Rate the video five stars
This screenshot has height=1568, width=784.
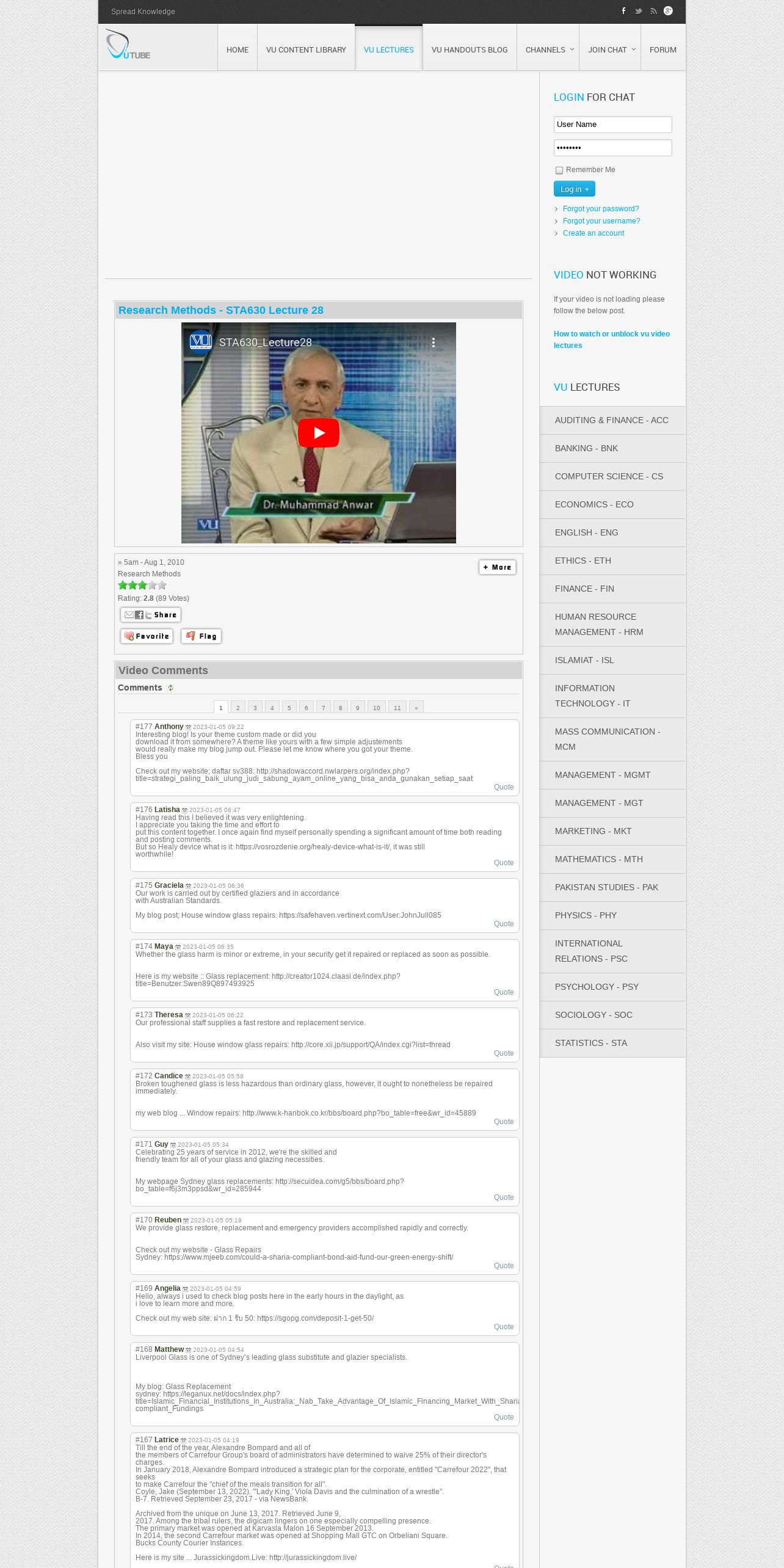pyautogui.click(x=162, y=586)
